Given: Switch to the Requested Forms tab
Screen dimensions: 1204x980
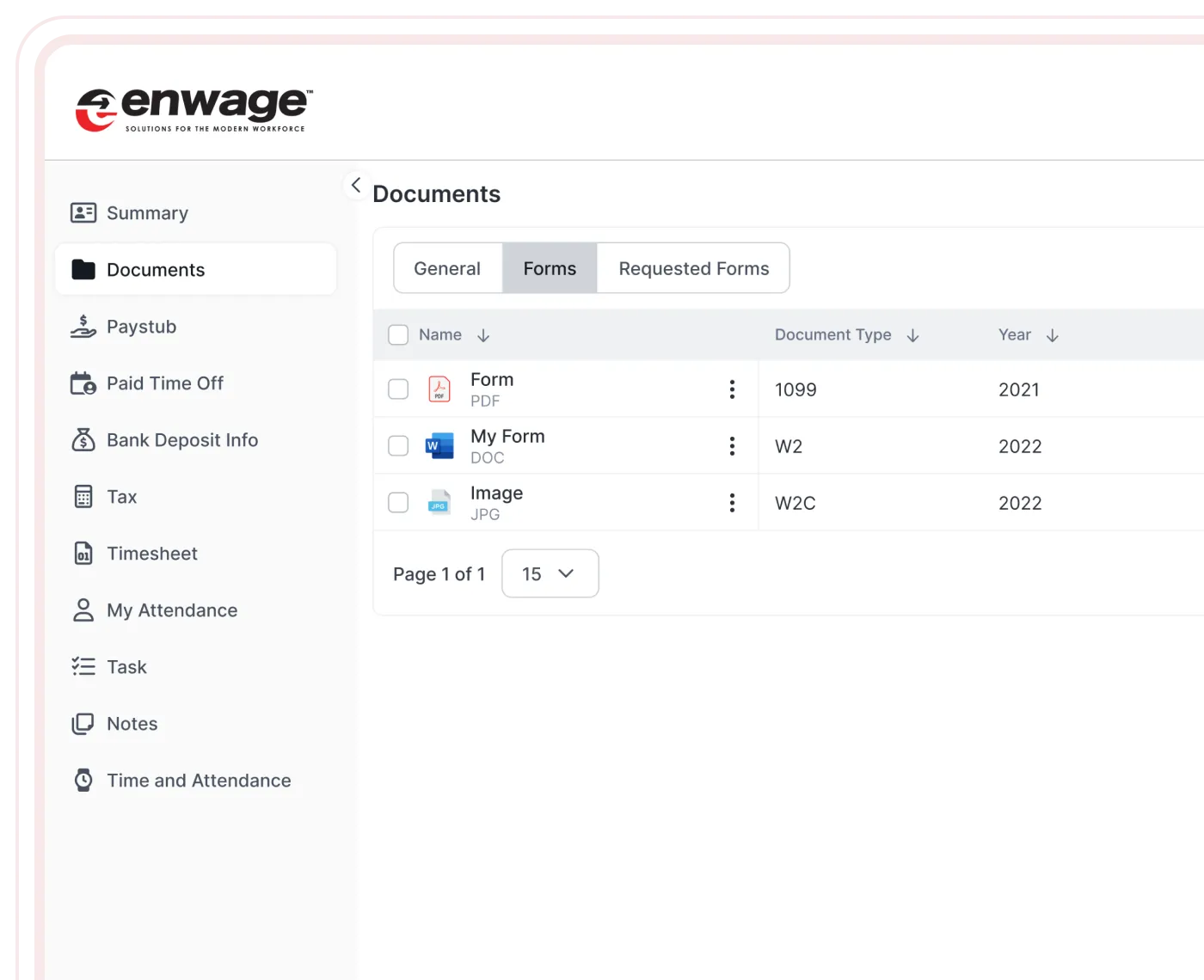Looking at the screenshot, I should tap(693, 267).
